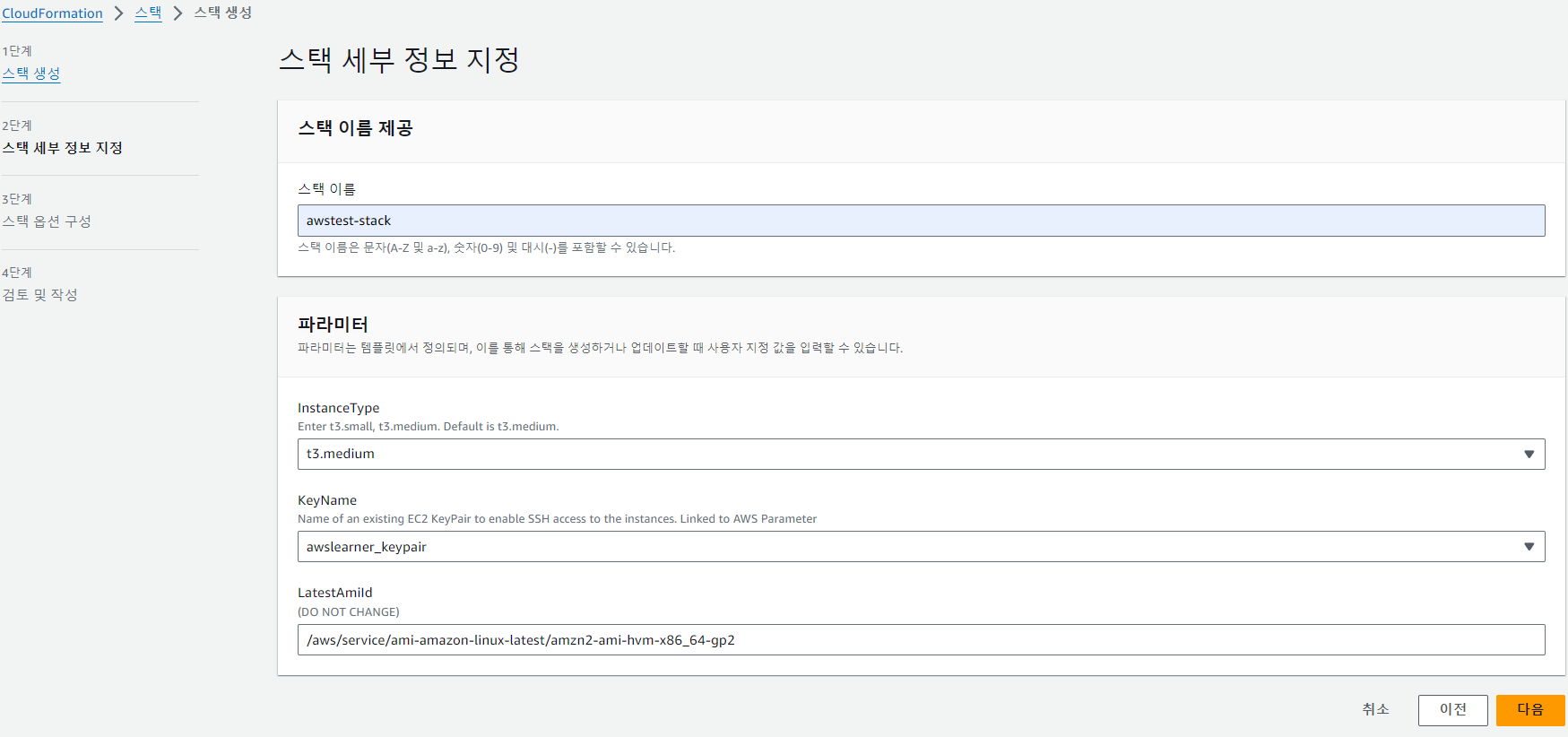Click the 스택 이름 제공 section heading
Image resolution: width=1568 pixels, height=737 pixels.
pyautogui.click(x=355, y=128)
